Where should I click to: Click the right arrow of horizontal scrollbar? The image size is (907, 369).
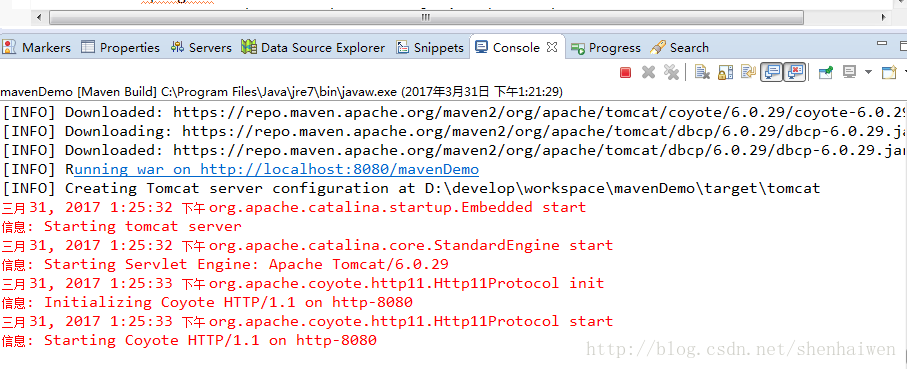(883, 17)
